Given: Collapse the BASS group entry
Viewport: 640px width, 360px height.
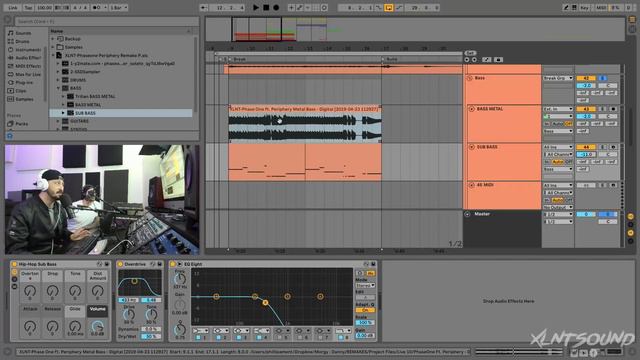Looking at the screenshot, I should (58, 88).
